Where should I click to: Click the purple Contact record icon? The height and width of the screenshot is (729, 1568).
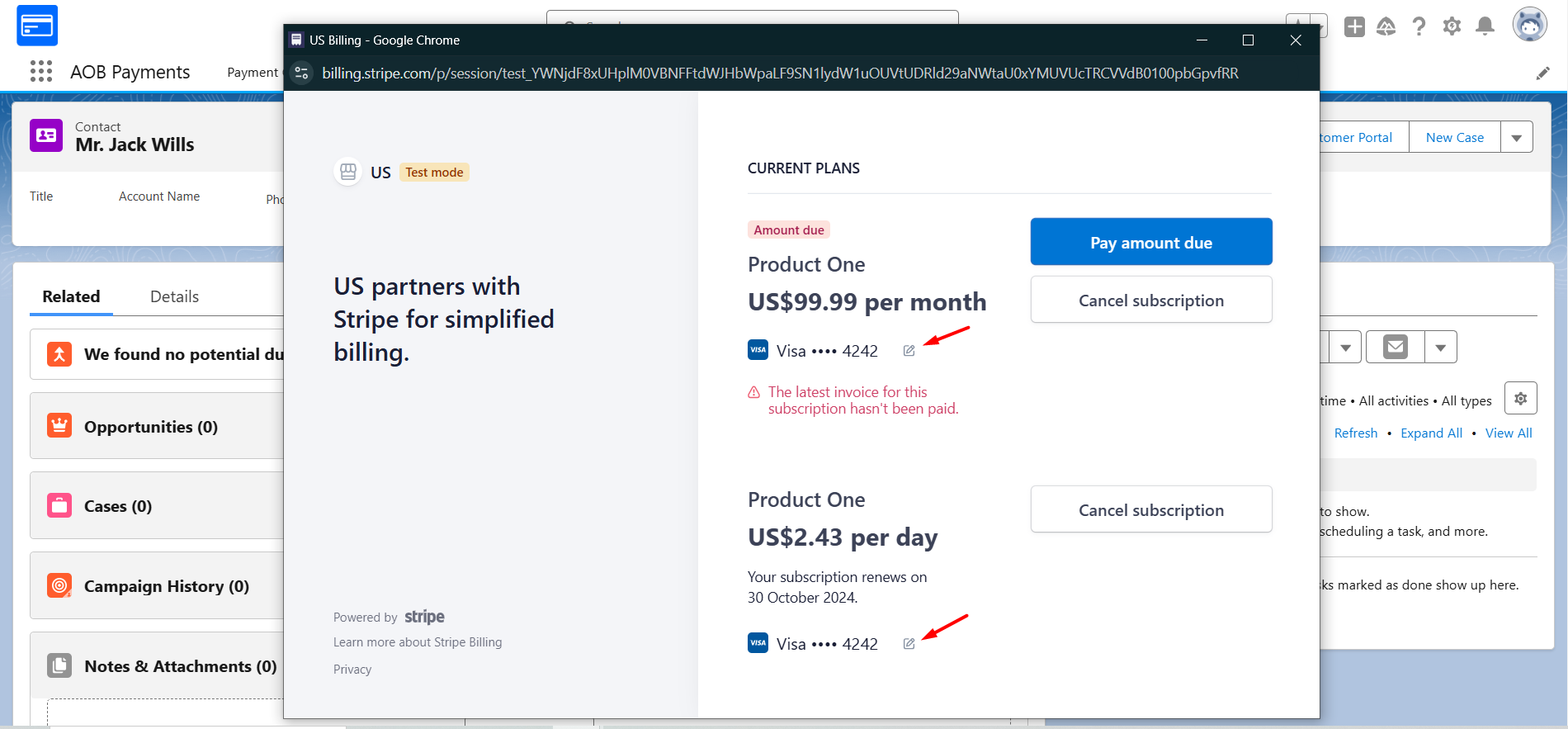(x=46, y=135)
